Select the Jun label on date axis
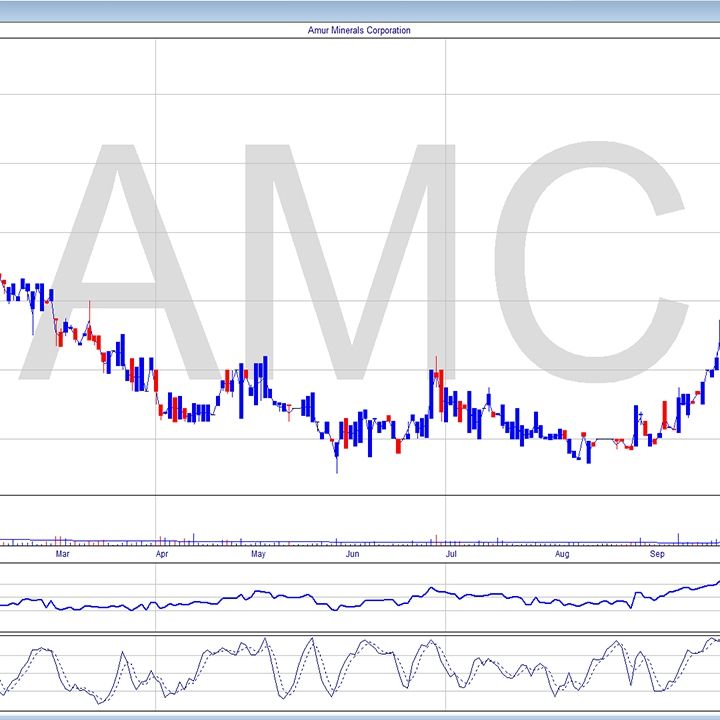This screenshot has height=720, width=720. 352,553
